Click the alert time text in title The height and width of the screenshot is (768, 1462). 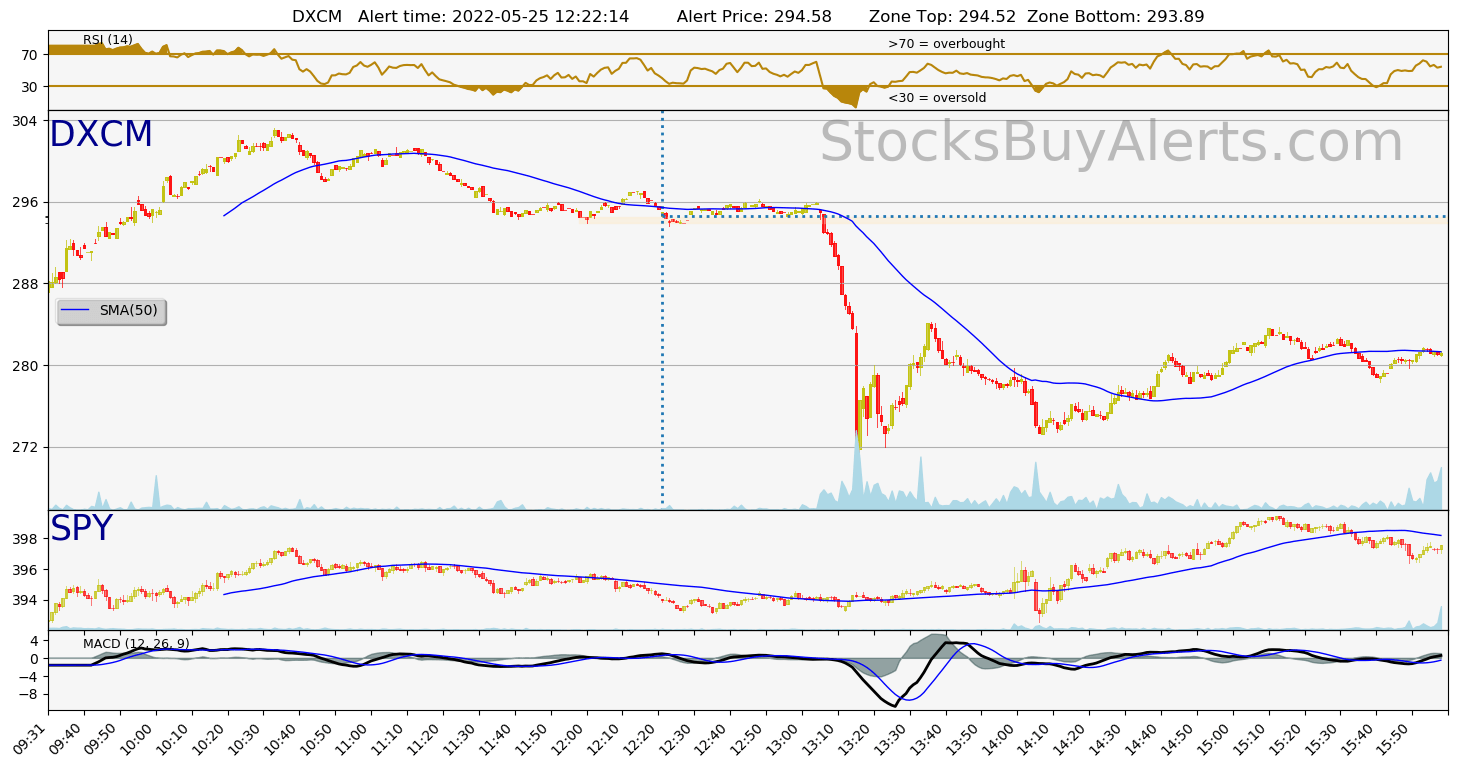click(494, 16)
